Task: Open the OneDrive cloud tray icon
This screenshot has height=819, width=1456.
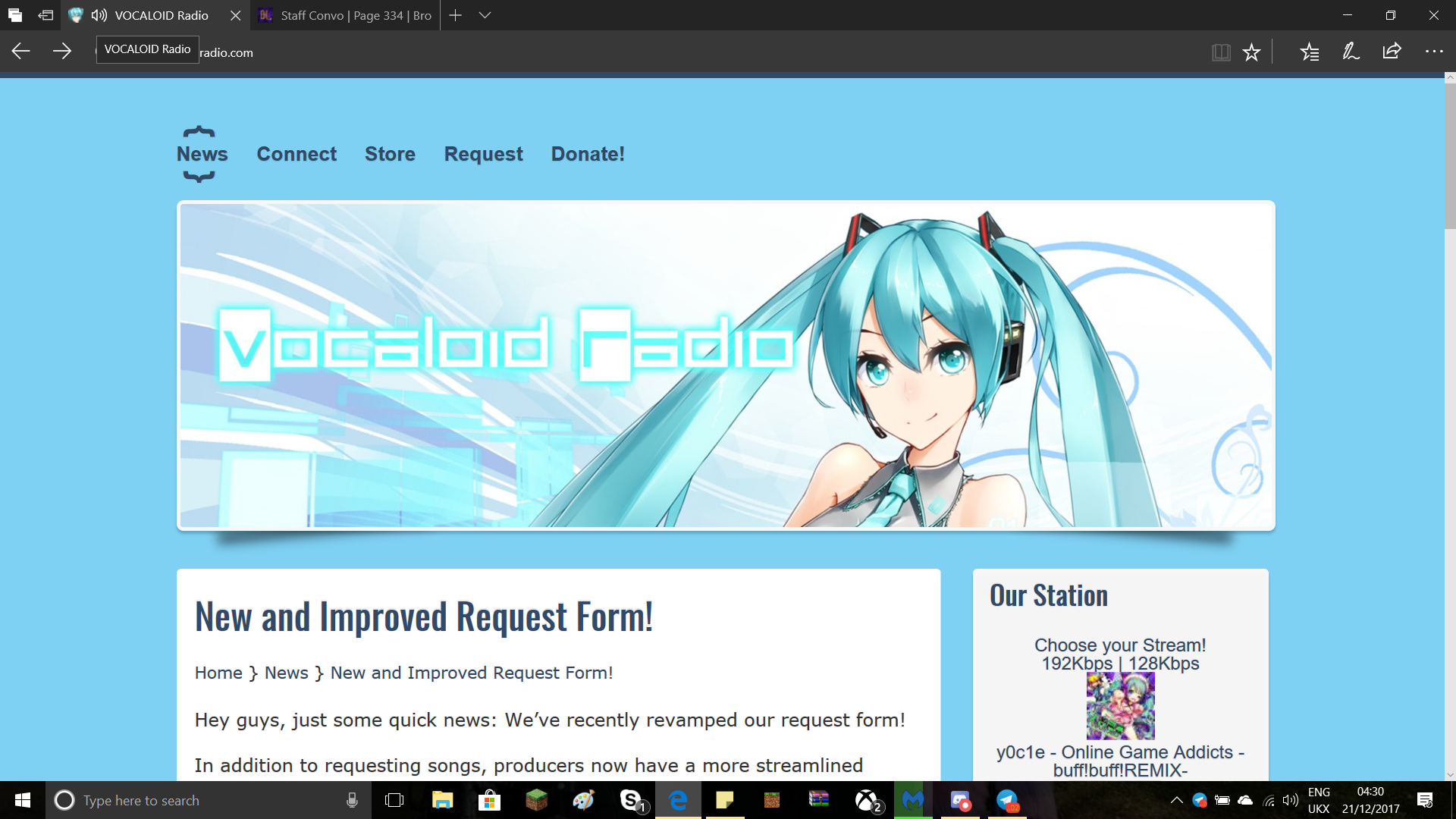Action: click(x=1245, y=800)
